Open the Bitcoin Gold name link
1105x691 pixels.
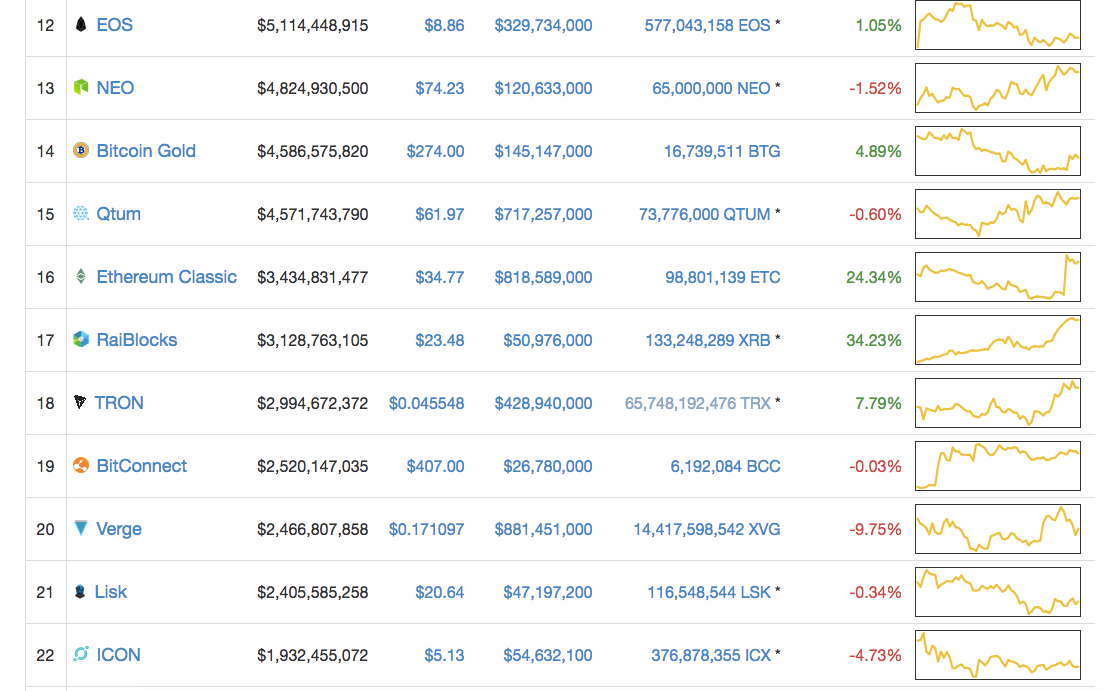(146, 151)
